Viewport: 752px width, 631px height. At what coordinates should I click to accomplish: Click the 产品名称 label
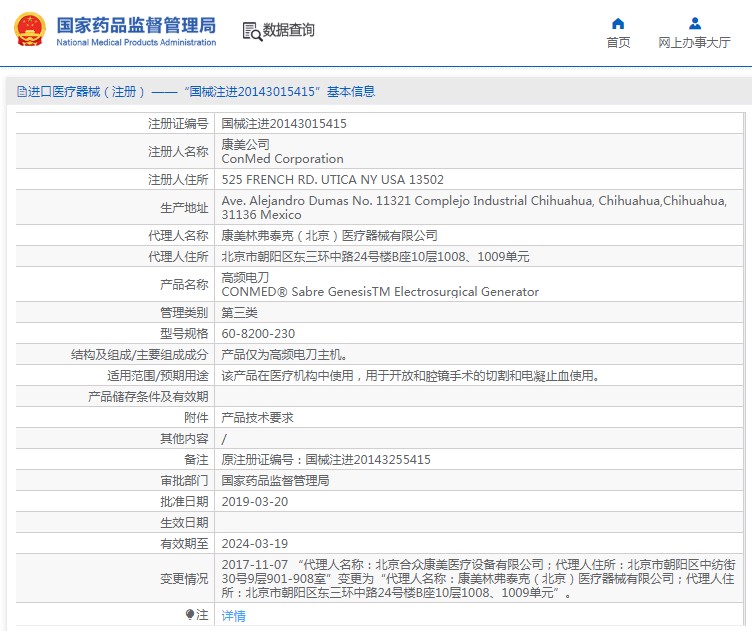pyautogui.click(x=184, y=284)
